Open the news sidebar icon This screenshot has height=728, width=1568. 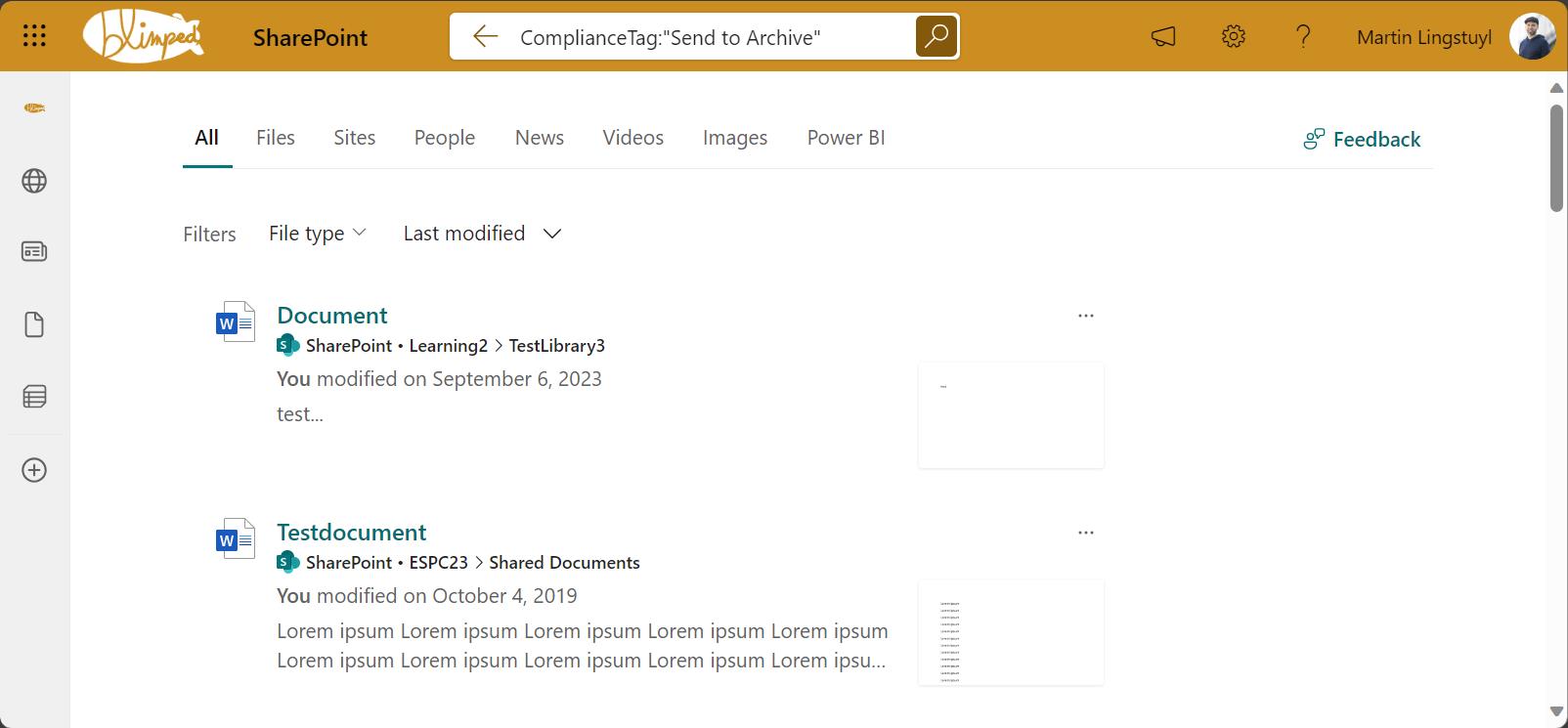tap(34, 252)
